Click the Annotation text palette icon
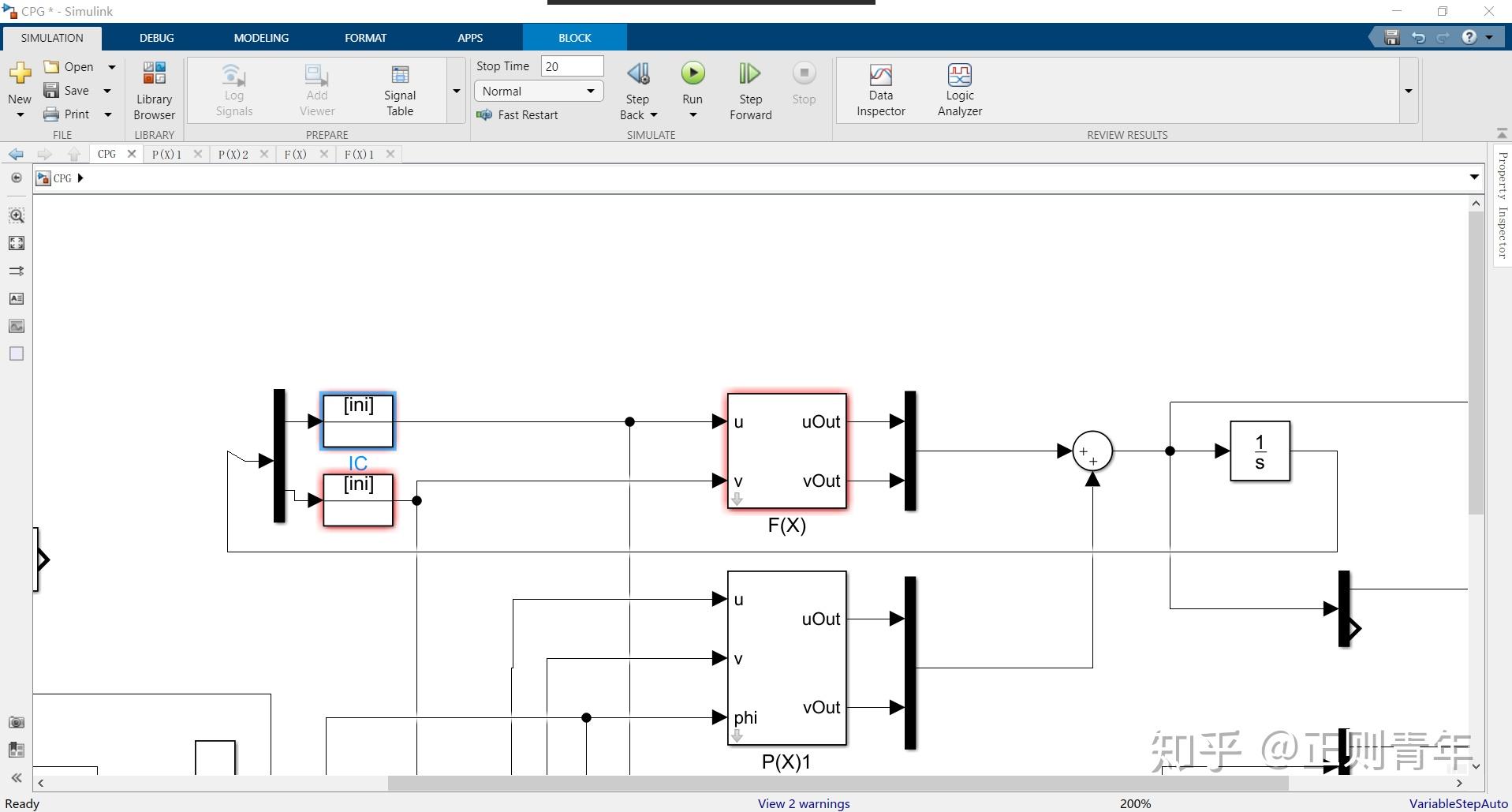The width and height of the screenshot is (1512, 812). point(17,298)
